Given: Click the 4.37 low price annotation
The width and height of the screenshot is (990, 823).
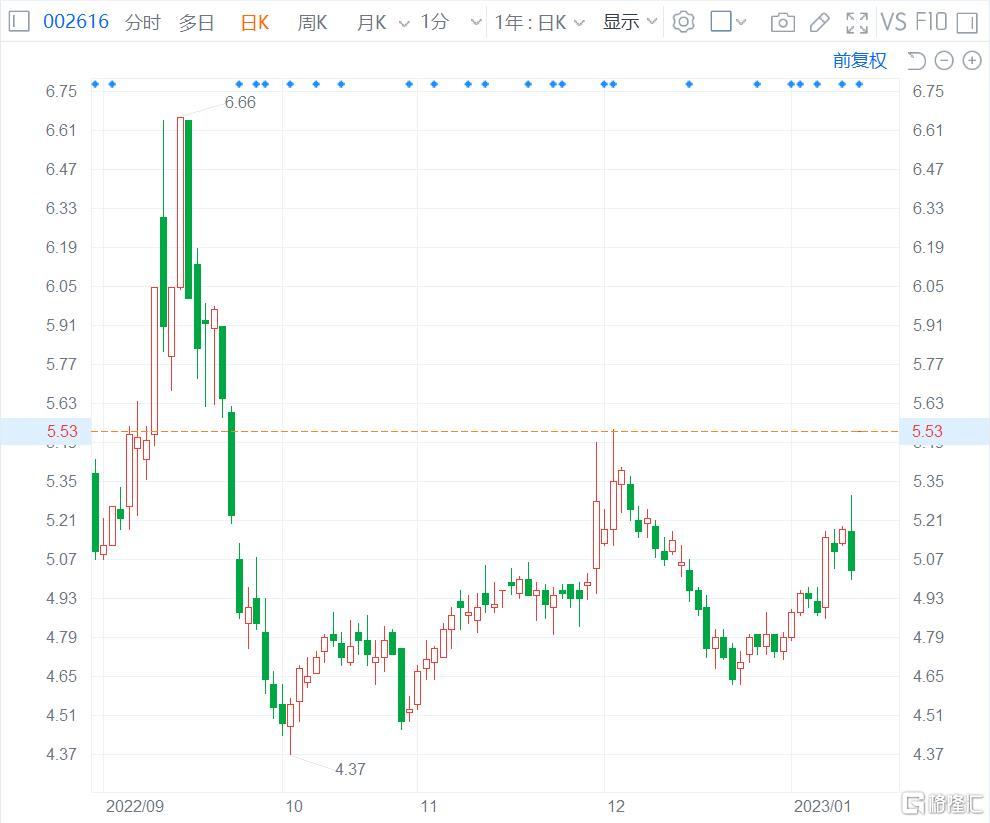Looking at the screenshot, I should (350, 769).
